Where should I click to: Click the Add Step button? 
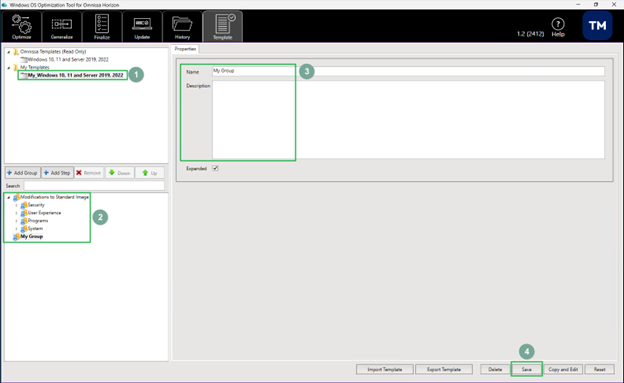57,173
